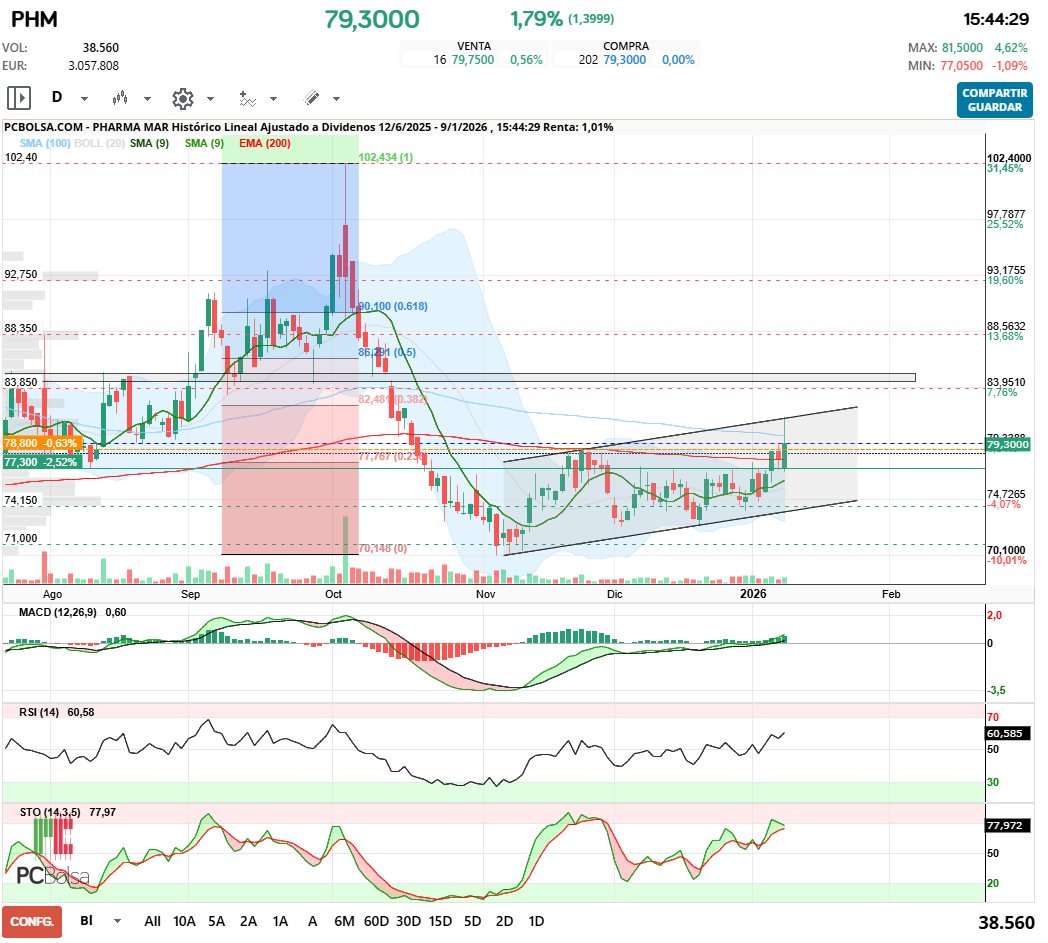Image resolution: width=1048 pixels, height=943 pixels.
Task: Open the chart type dropdown arrow
Action: coord(148,99)
